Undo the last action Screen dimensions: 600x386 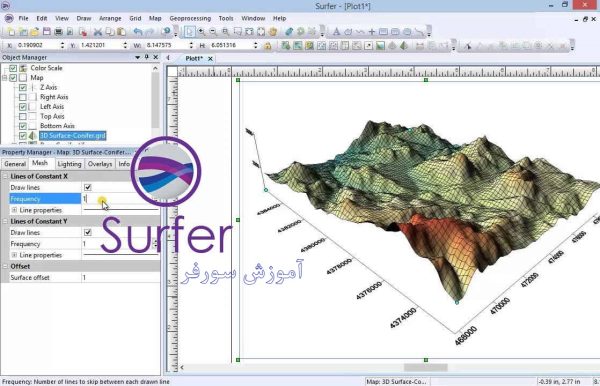click(x=138, y=32)
